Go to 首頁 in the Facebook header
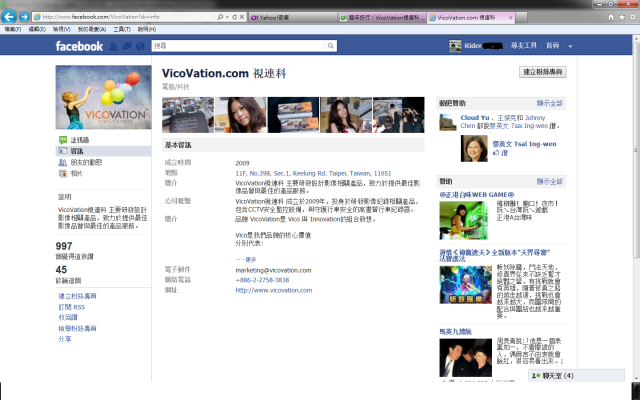640x400 pixels. click(553, 46)
